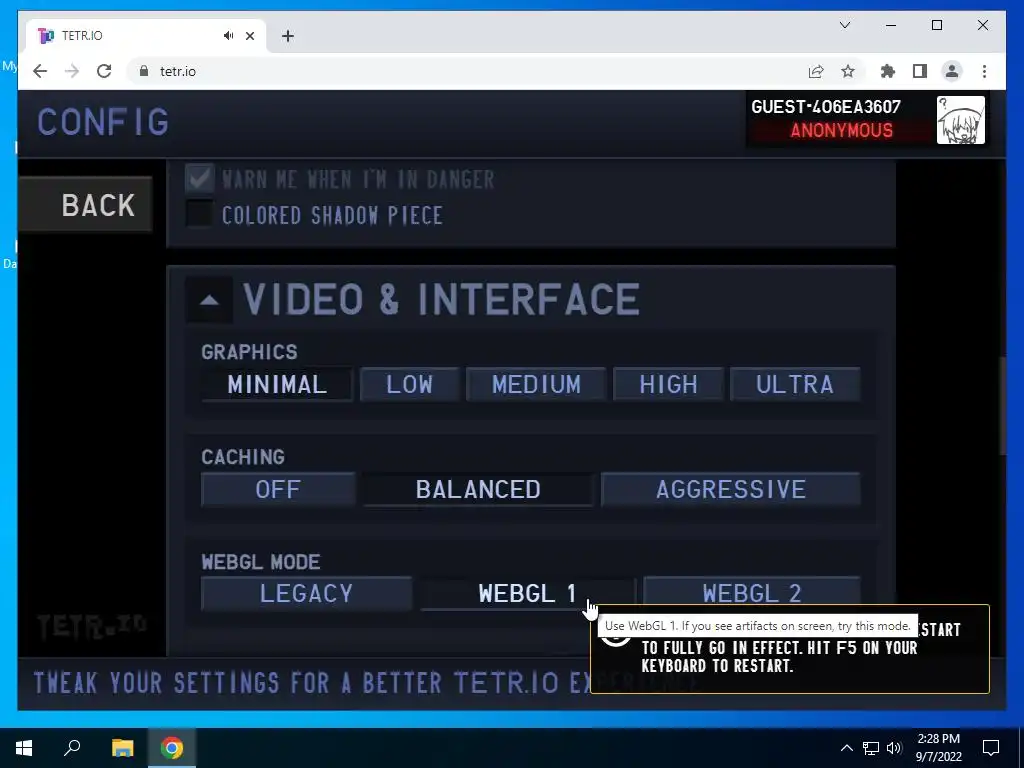
Task: Open Chrome profile avatar menu
Action: tap(952, 71)
